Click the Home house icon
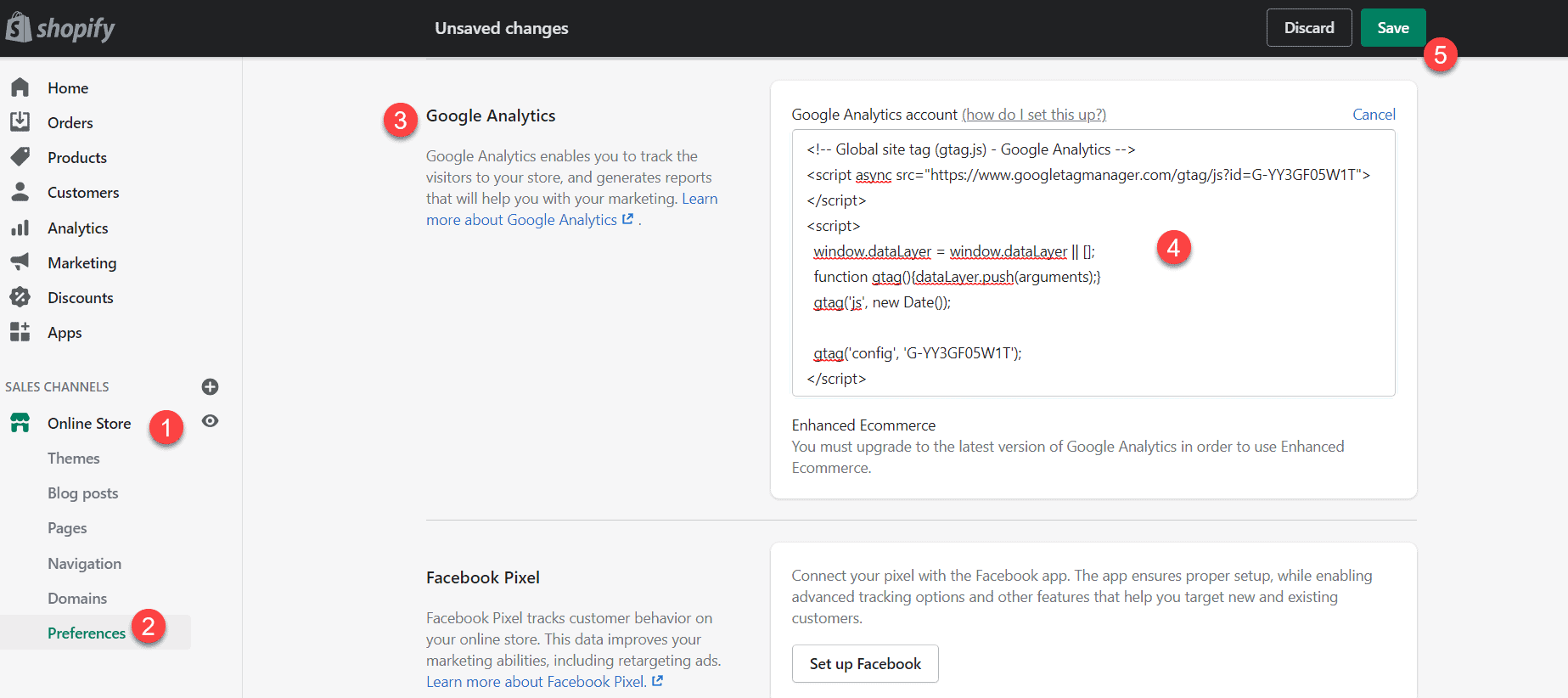The height and width of the screenshot is (698, 1568). click(20, 87)
